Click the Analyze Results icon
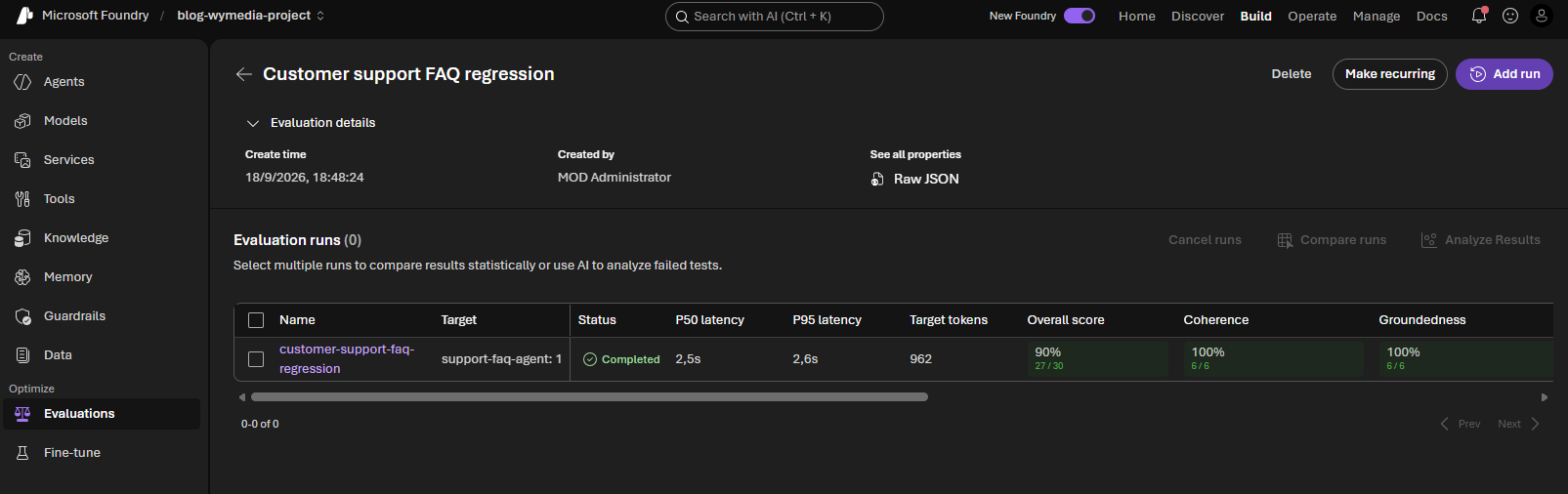The height and width of the screenshot is (494, 1568). coord(1428,240)
